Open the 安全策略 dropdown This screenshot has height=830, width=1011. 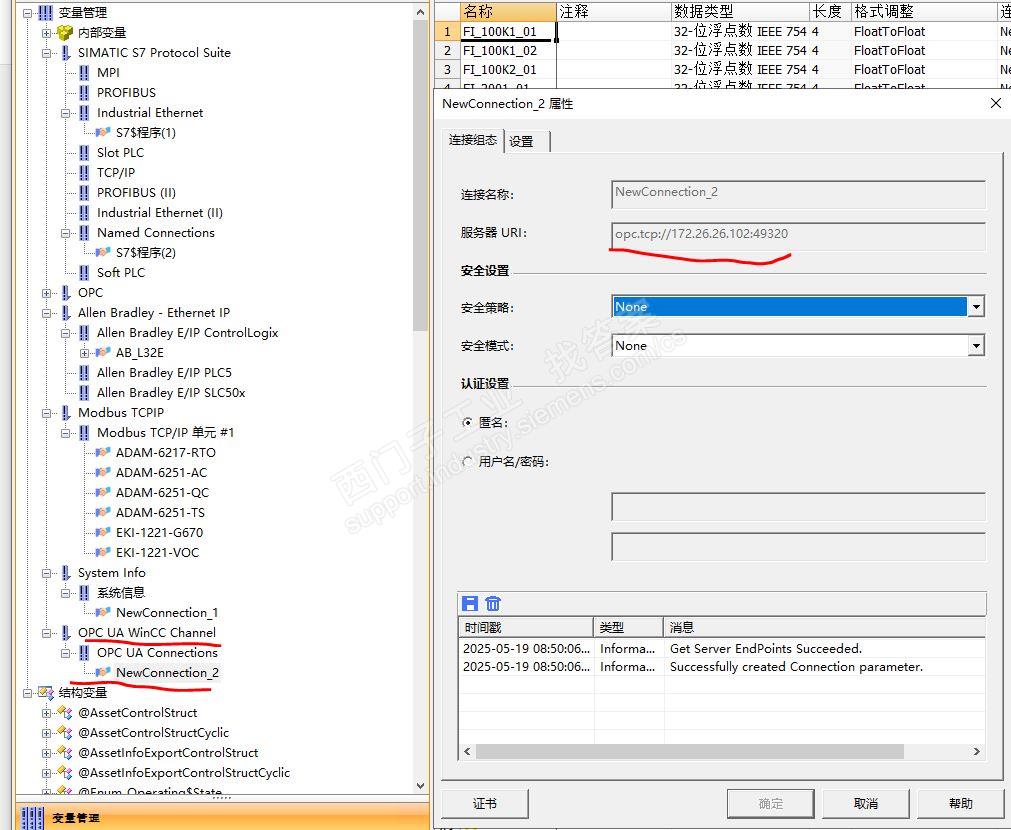tap(976, 307)
